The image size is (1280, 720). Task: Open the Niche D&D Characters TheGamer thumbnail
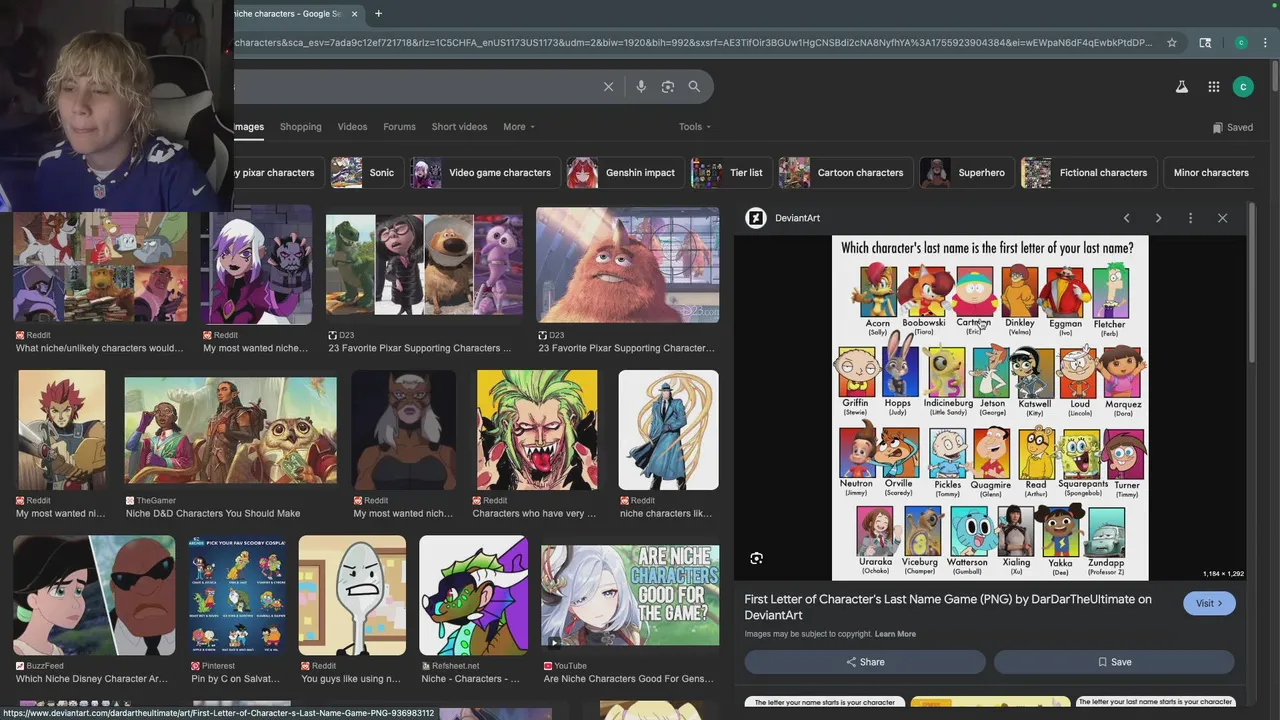pyautogui.click(x=230, y=430)
